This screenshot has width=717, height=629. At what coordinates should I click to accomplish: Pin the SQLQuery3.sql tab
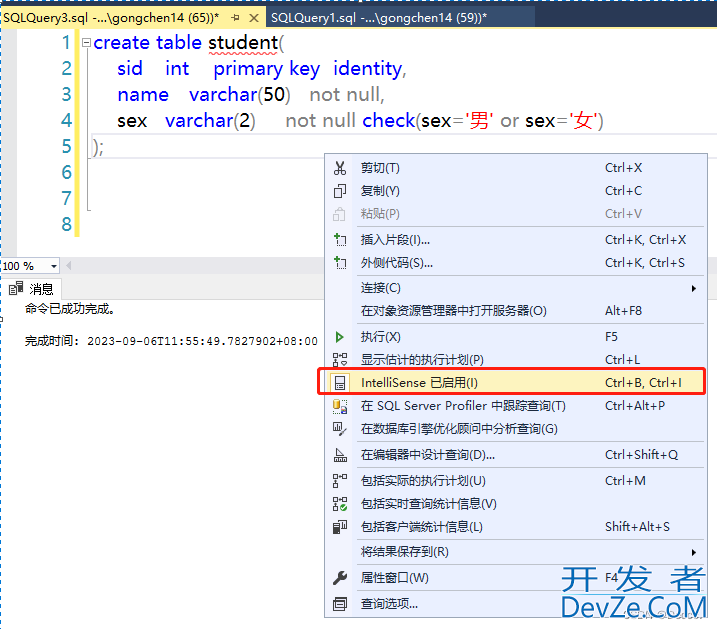(x=235, y=18)
